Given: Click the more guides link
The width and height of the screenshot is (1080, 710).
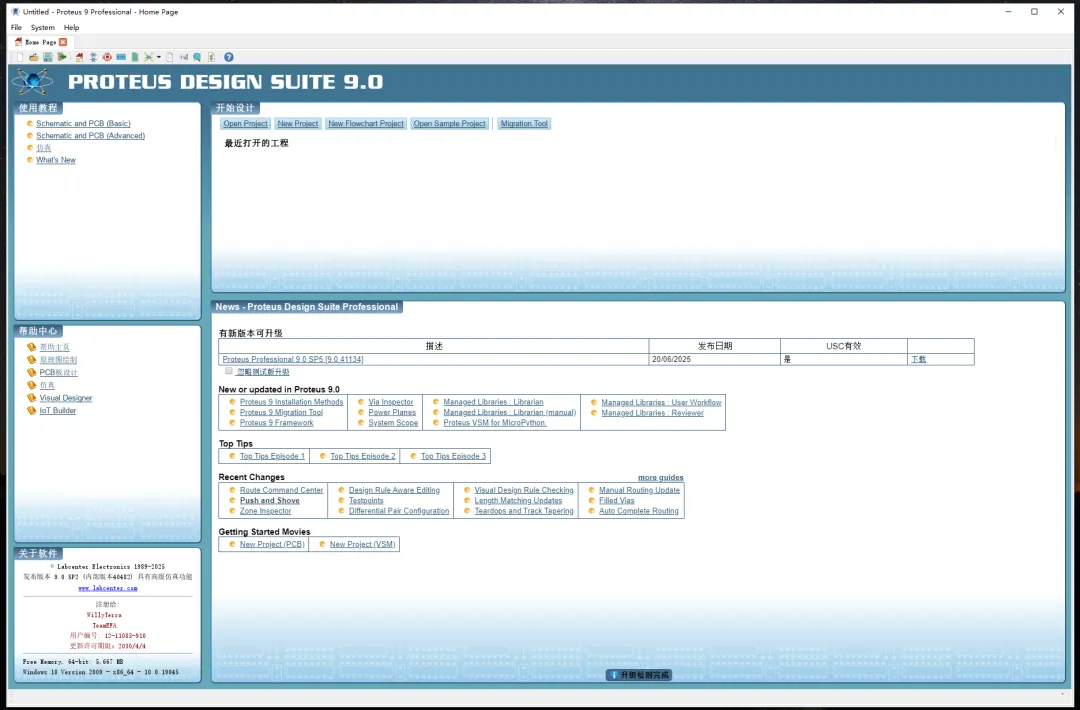Looking at the screenshot, I should point(661,477).
